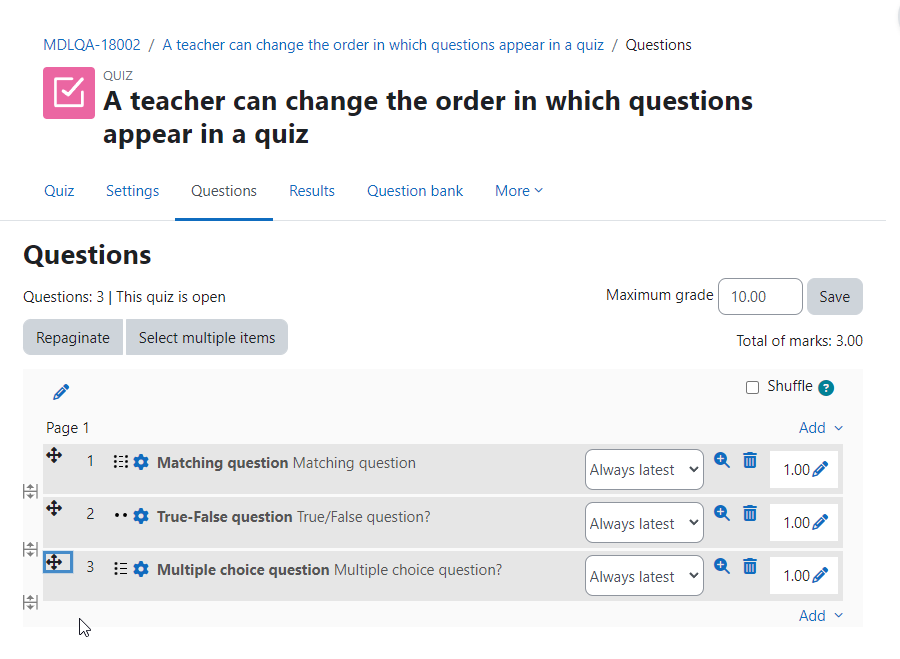The image size is (900, 659).
Task: Open Always latest dropdown for Multiple choice question
Action: point(644,576)
